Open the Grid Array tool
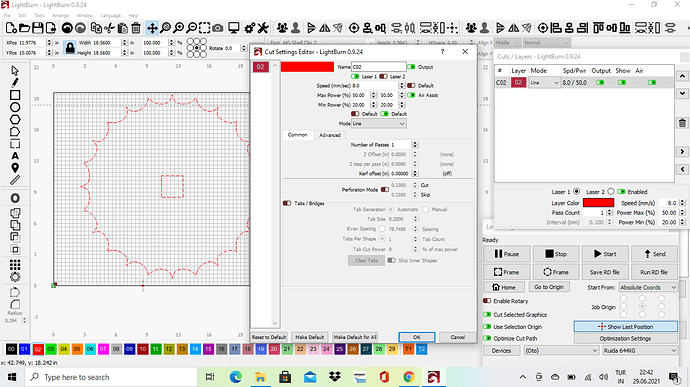Viewport: 690px width, 387px height. (15, 265)
